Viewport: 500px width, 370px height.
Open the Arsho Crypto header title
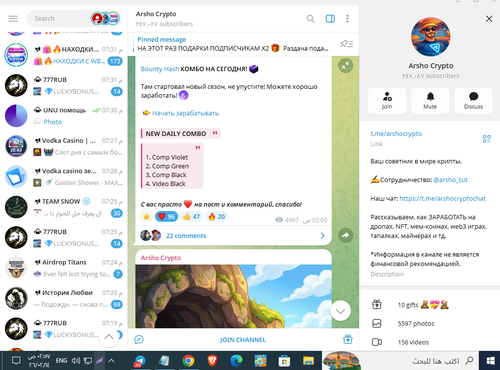(156, 14)
